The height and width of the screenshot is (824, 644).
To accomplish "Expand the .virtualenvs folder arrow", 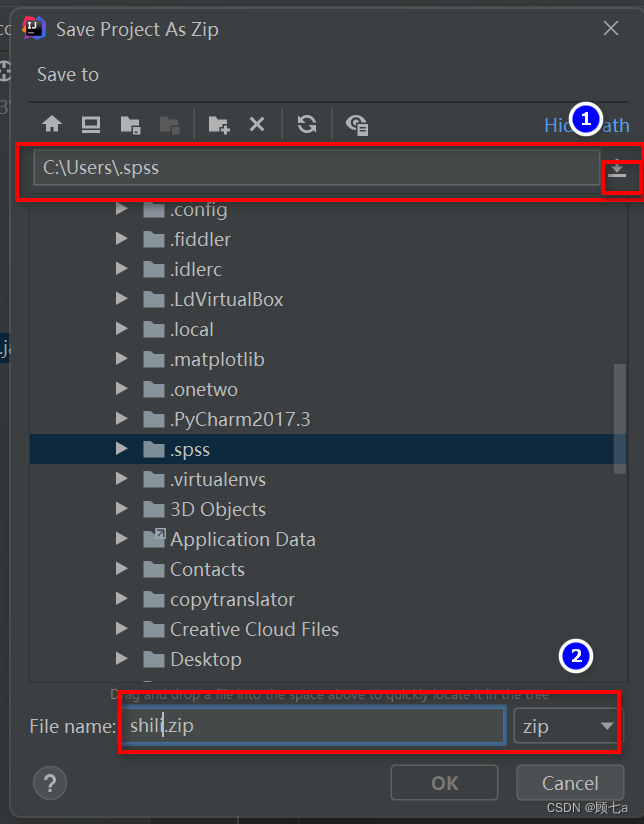I will (122, 479).
